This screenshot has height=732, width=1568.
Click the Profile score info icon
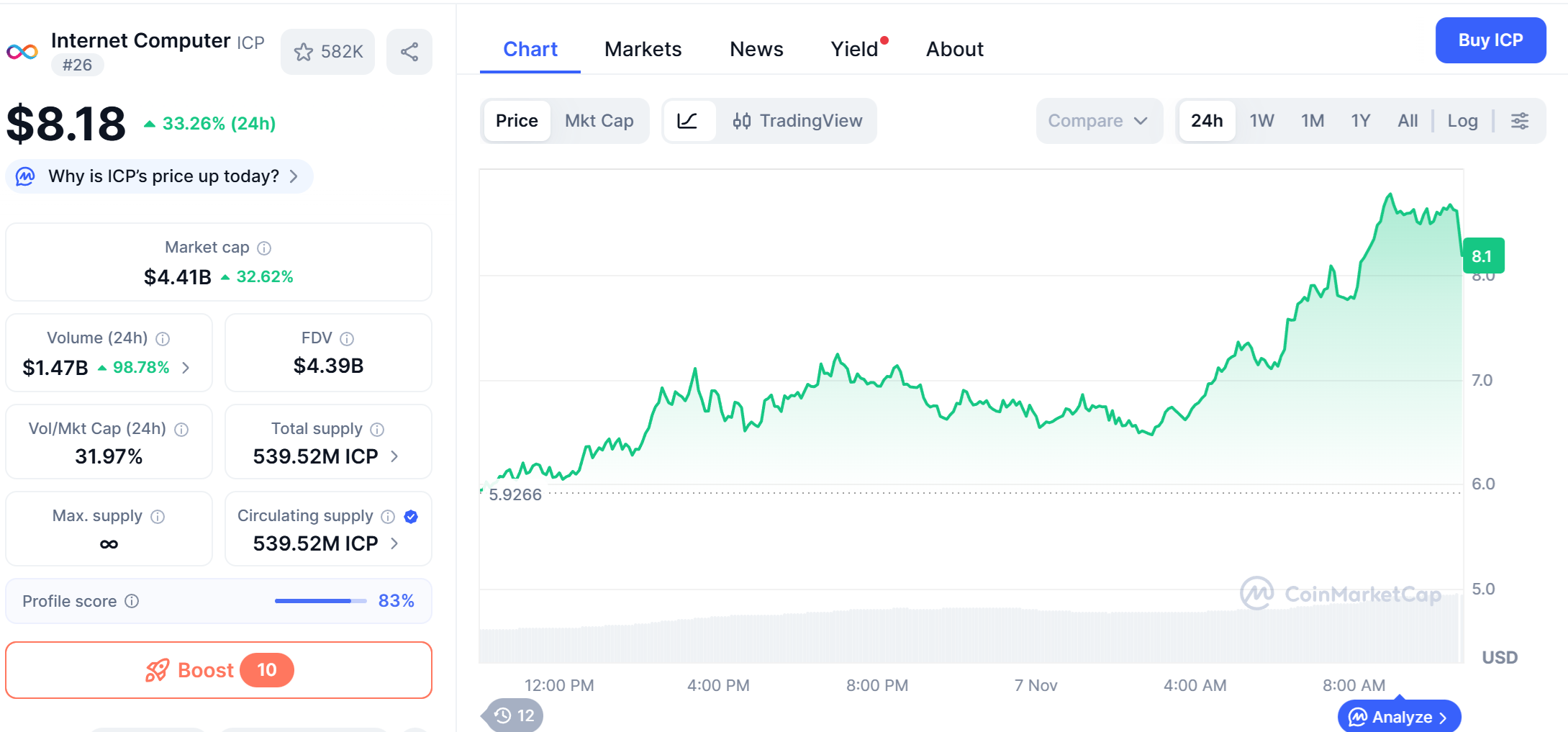point(132,601)
